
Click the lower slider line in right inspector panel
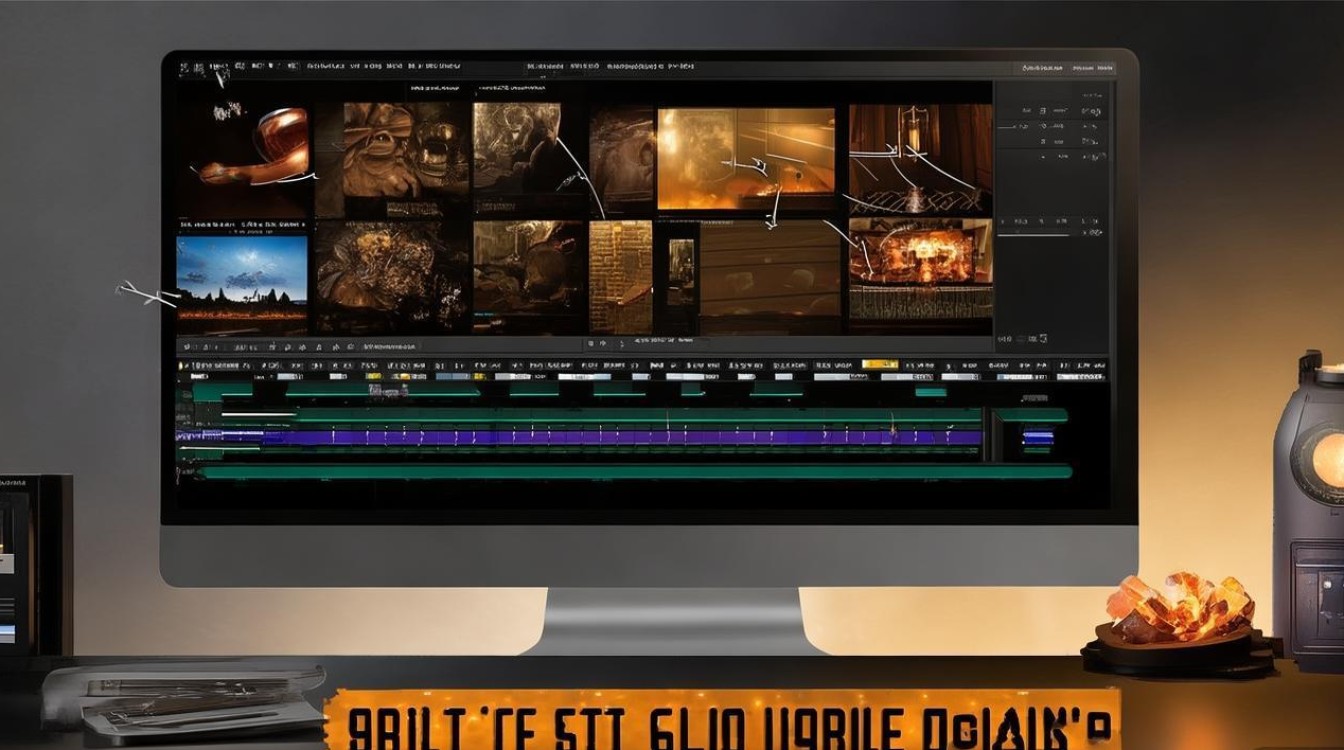1036,236
